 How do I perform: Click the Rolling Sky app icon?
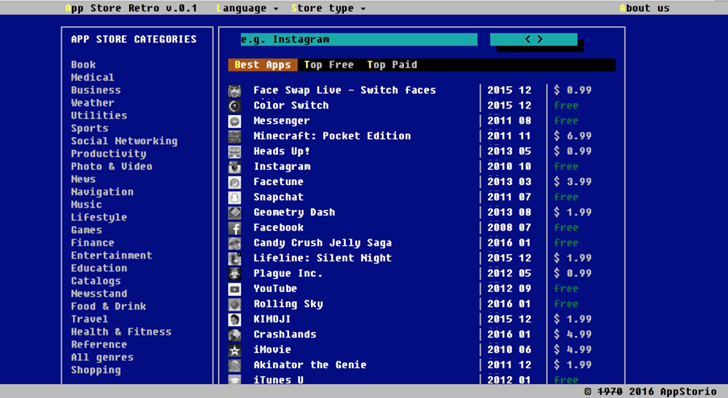[x=234, y=305]
